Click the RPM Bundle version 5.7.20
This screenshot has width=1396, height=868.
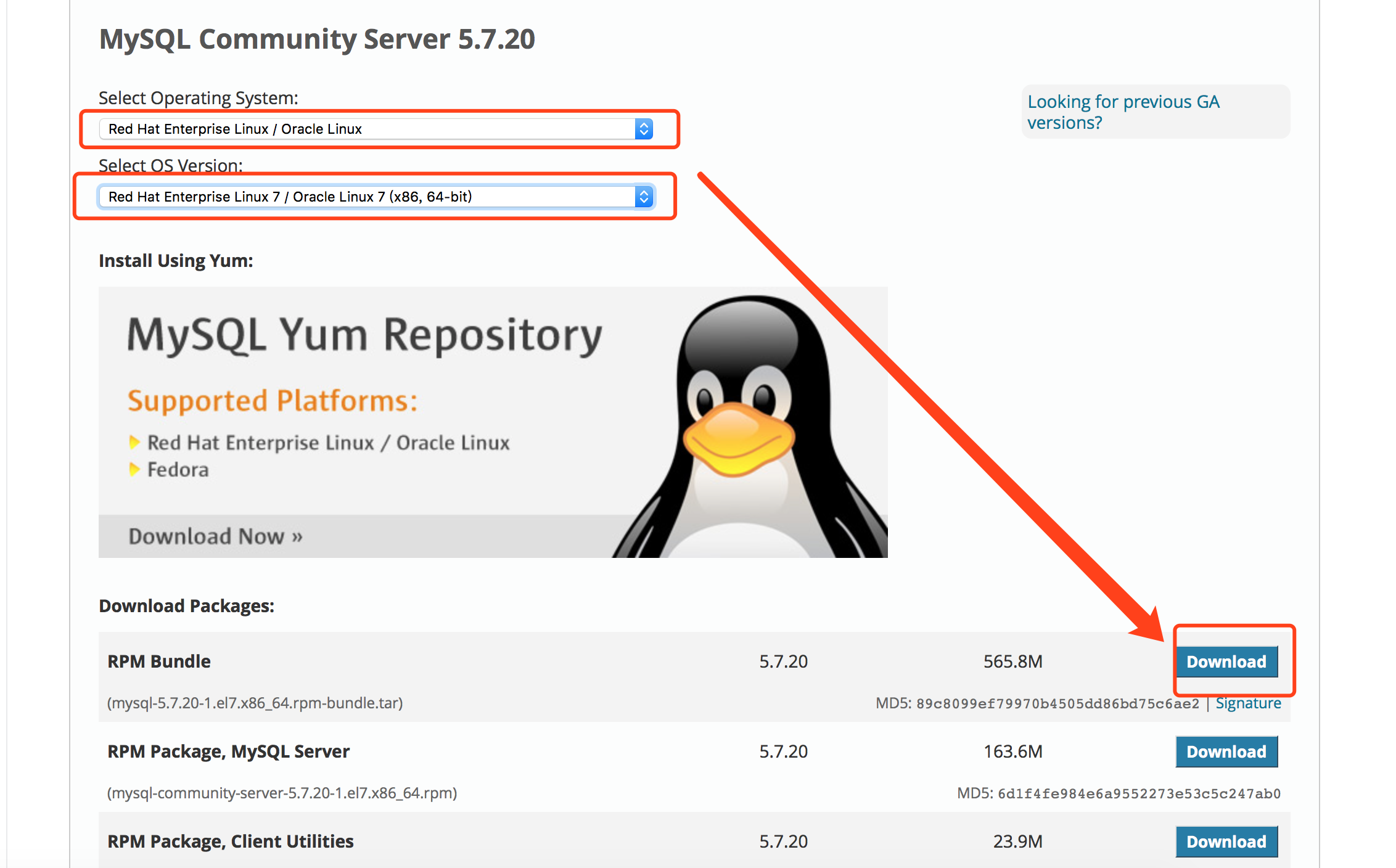click(783, 661)
